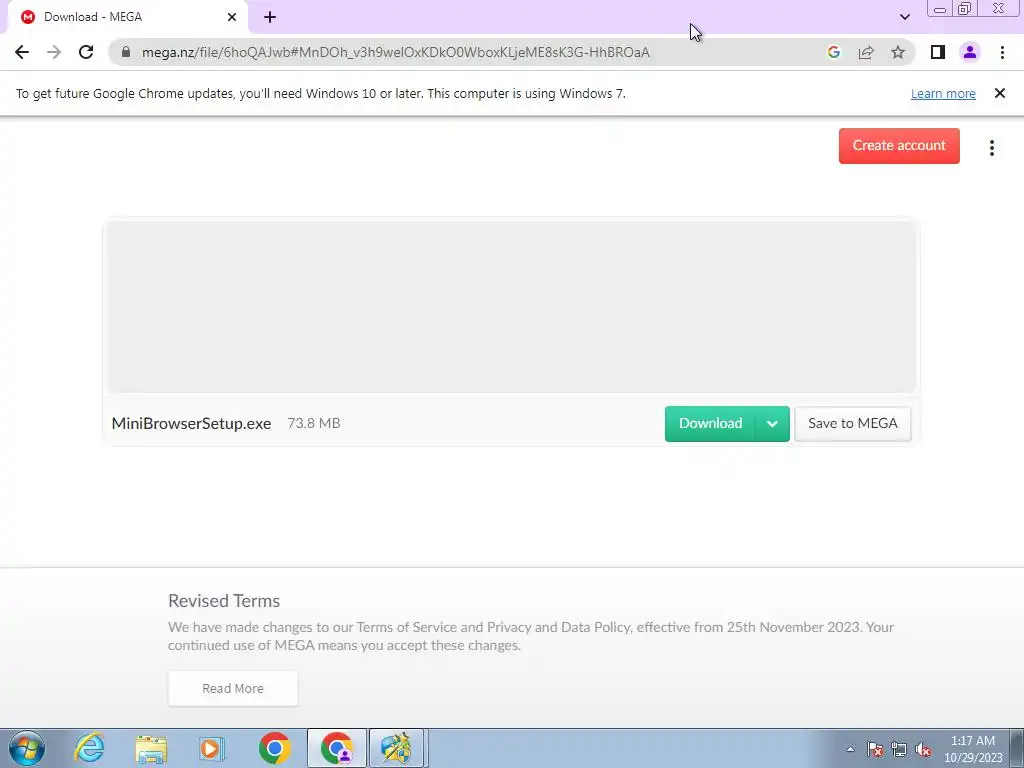1024x768 pixels.
Task: Go back to the previous page
Action: [22, 52]
